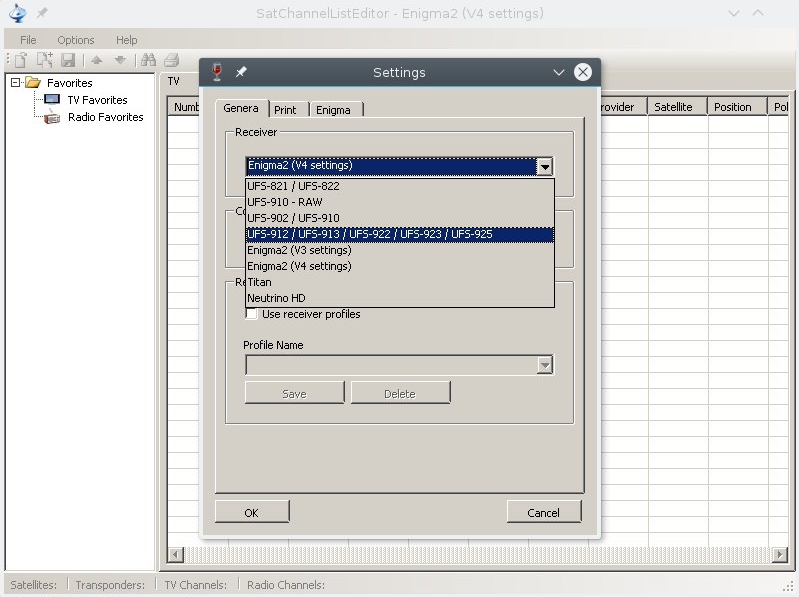Click the move up arrow icon

tap(97, 60)
